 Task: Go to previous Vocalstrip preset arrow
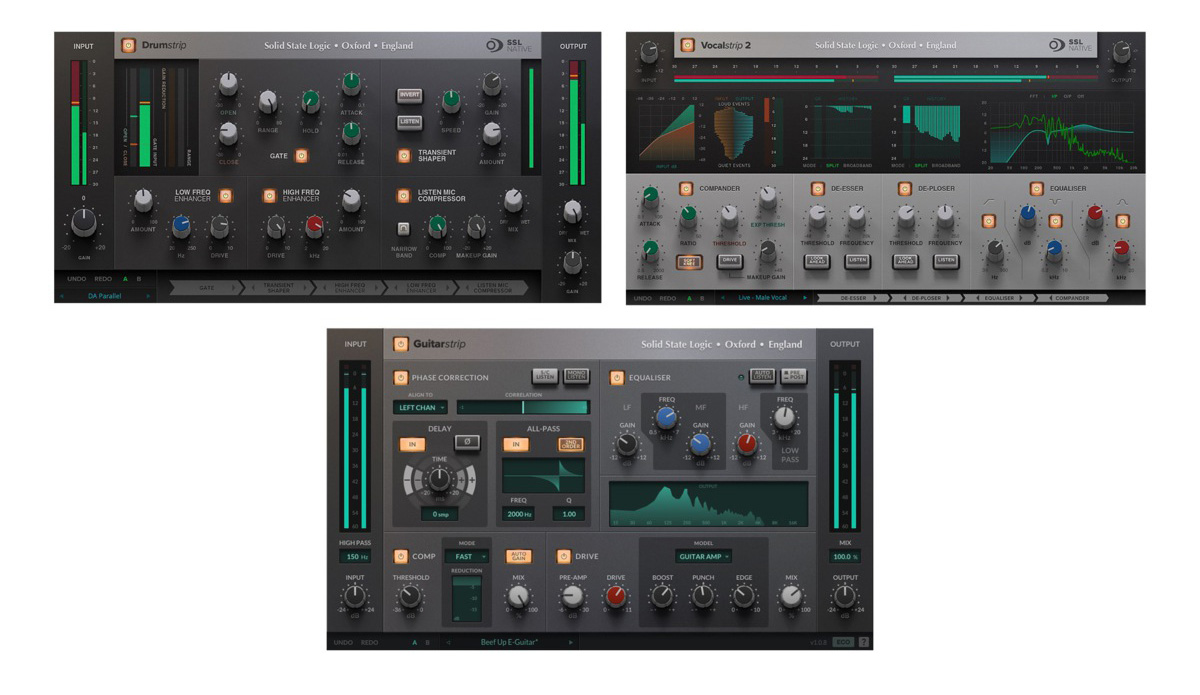tap(723, 298)
